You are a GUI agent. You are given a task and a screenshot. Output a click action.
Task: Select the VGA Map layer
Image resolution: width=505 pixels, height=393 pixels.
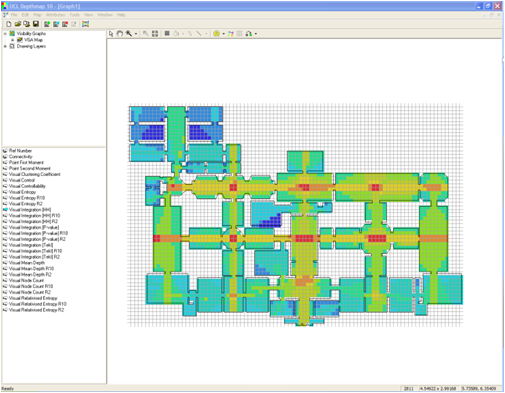click(33, 40)
